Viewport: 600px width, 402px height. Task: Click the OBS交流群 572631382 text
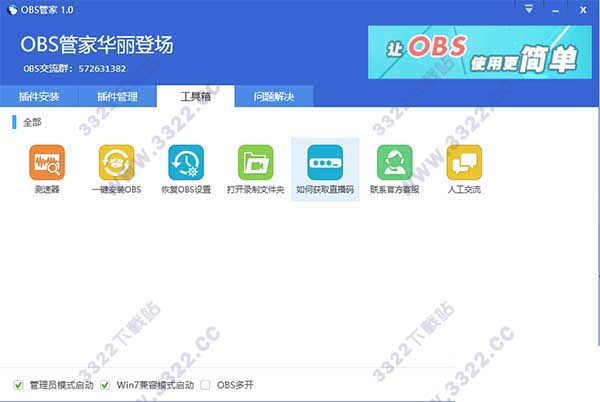pyautogui.click(x=75, y=68)
